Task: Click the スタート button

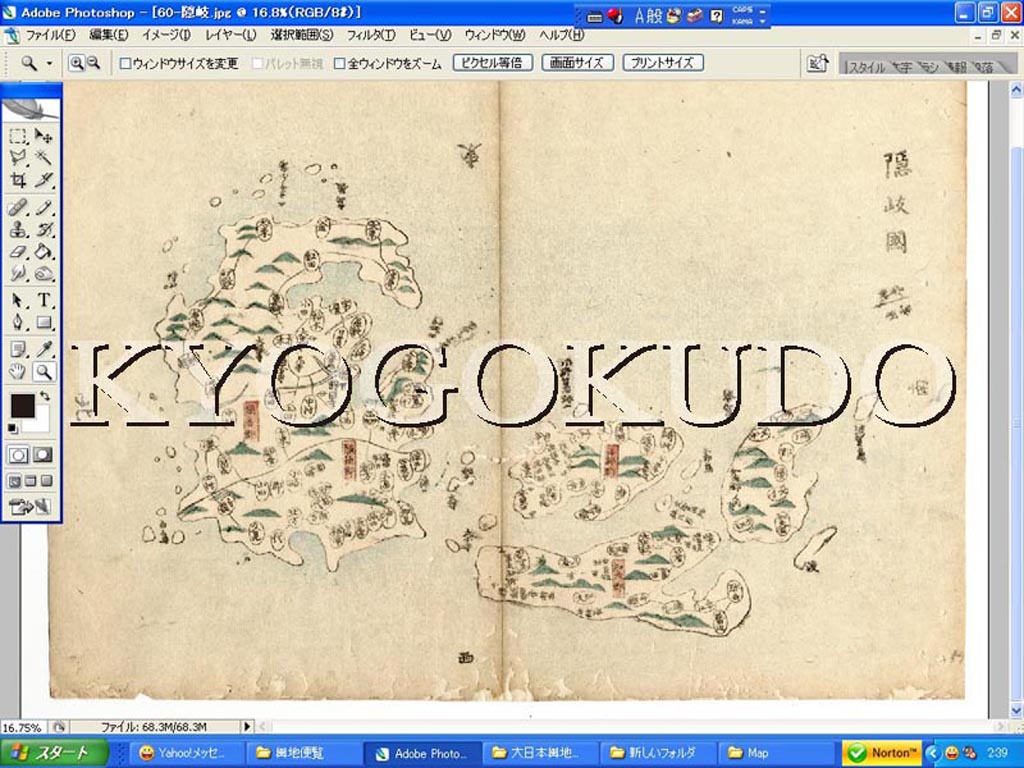Action: [54, 752]
